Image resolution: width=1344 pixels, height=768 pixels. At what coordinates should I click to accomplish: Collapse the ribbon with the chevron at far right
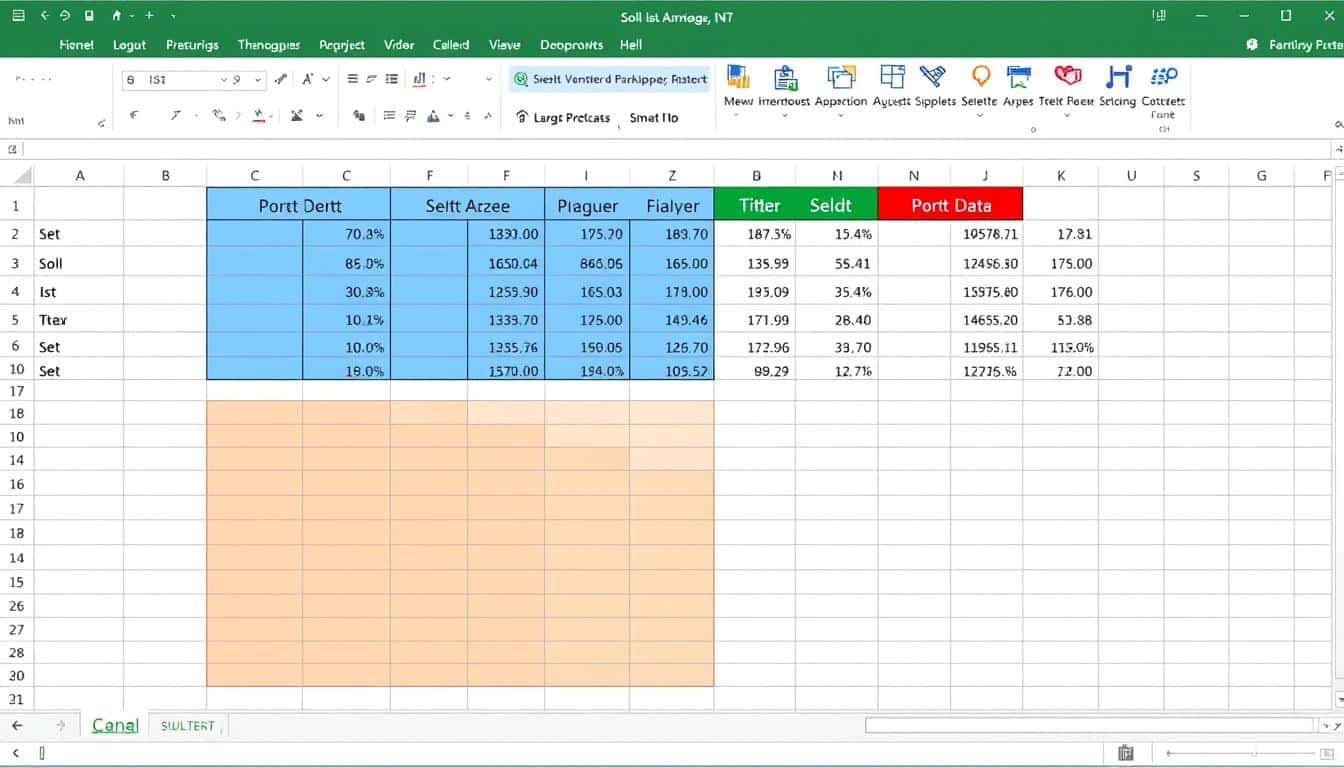click(x=1338, y=125)
